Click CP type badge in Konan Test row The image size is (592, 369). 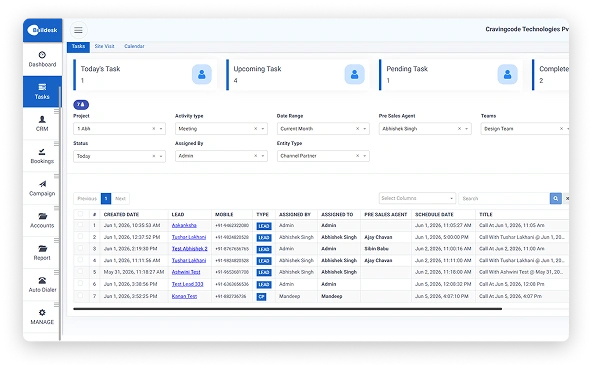pos(261,297)
